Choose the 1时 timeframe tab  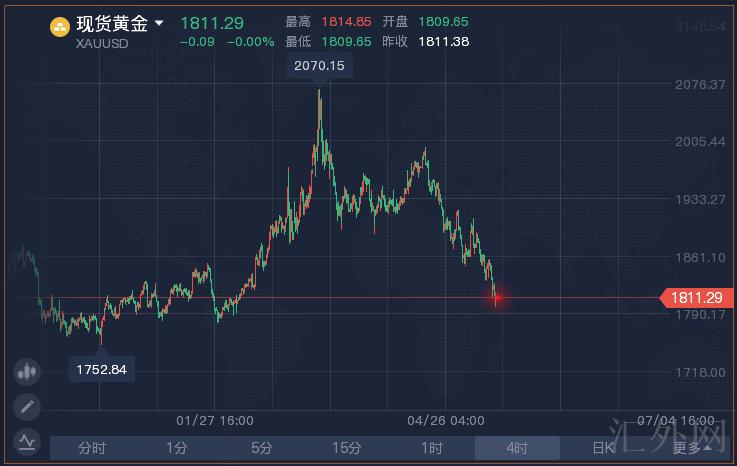click(x=432, y=448)
